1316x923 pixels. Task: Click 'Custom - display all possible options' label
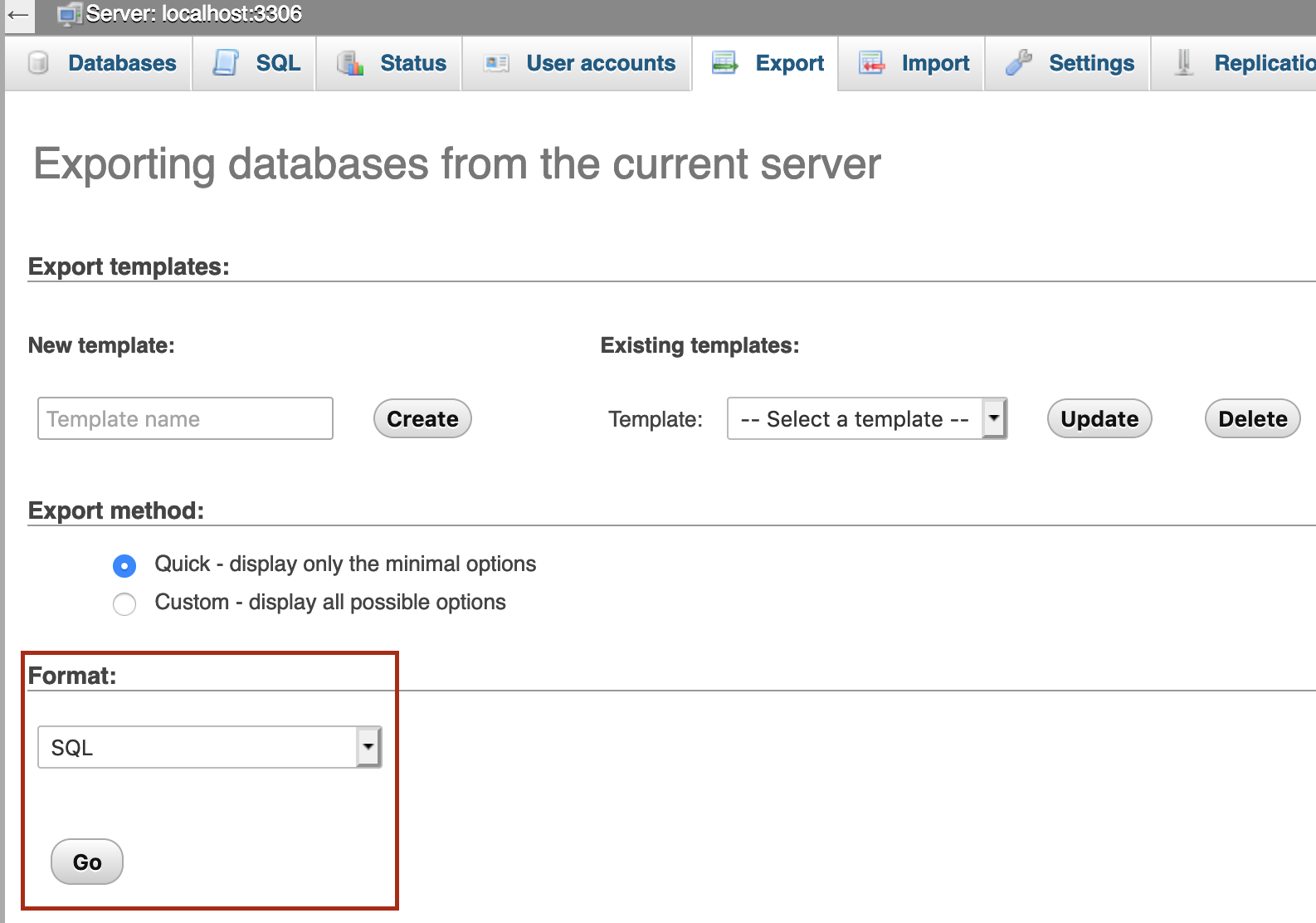click(x=330, y=603)
